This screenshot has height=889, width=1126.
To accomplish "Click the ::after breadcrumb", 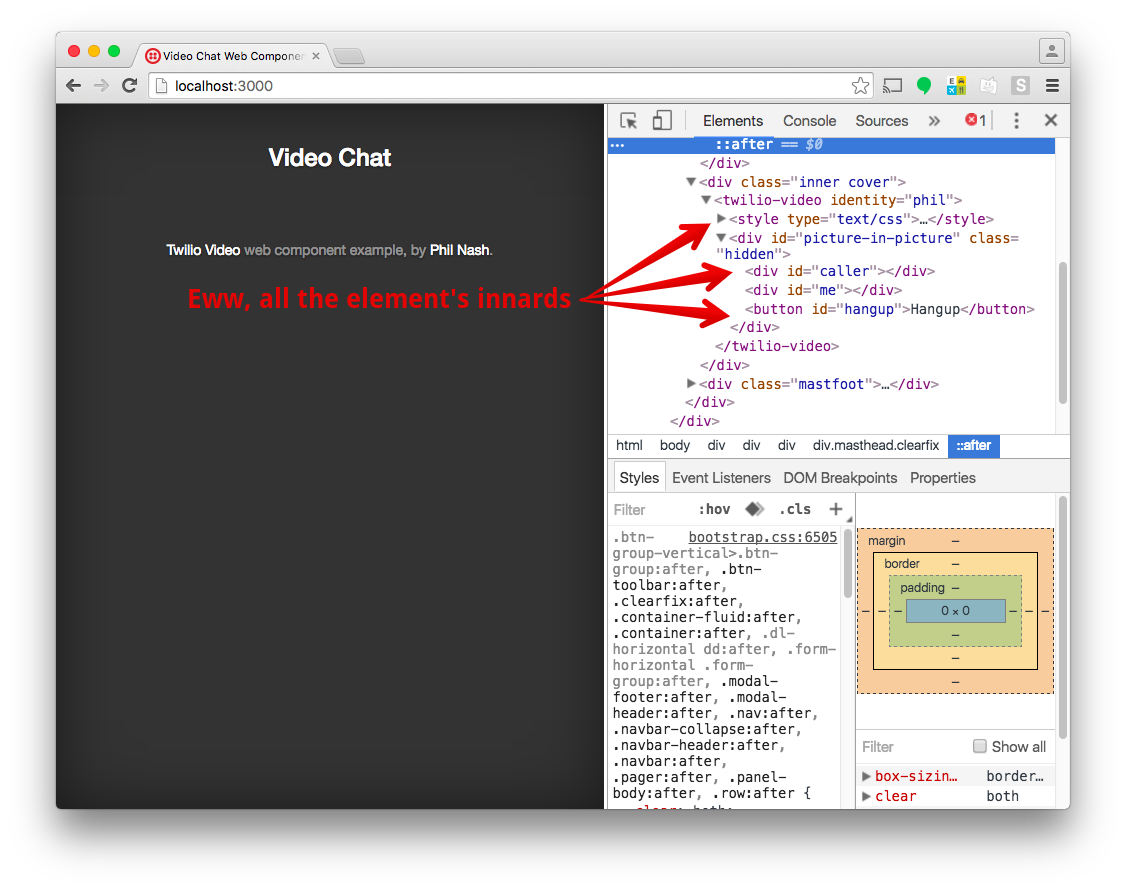I will (x=973, y=445).
